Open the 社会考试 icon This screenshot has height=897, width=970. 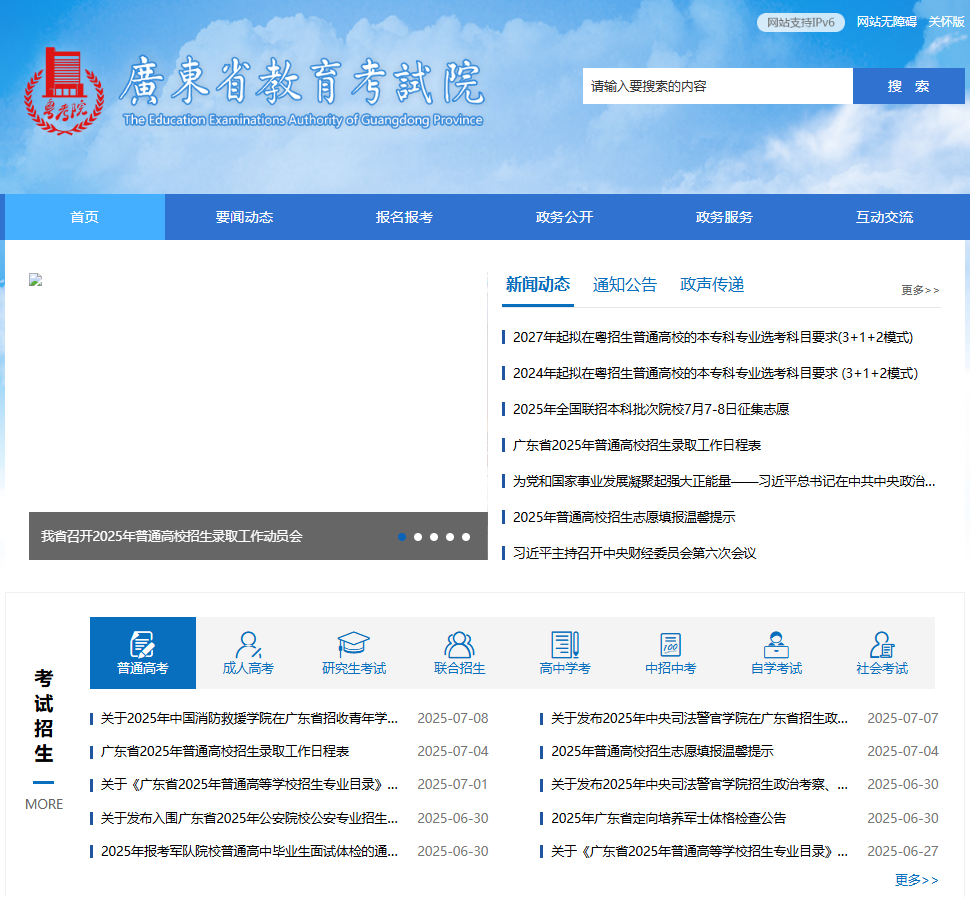click(x=881, y=643)
